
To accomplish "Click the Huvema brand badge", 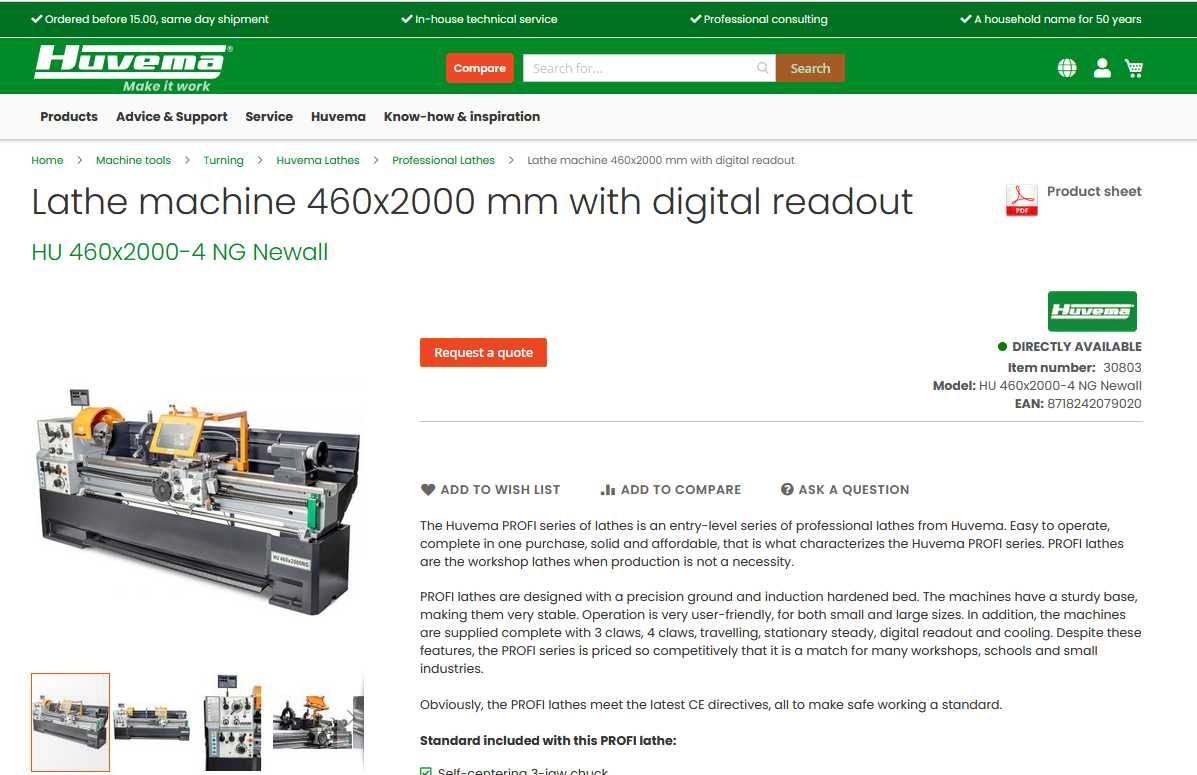I will click(x=1092, y=311).
